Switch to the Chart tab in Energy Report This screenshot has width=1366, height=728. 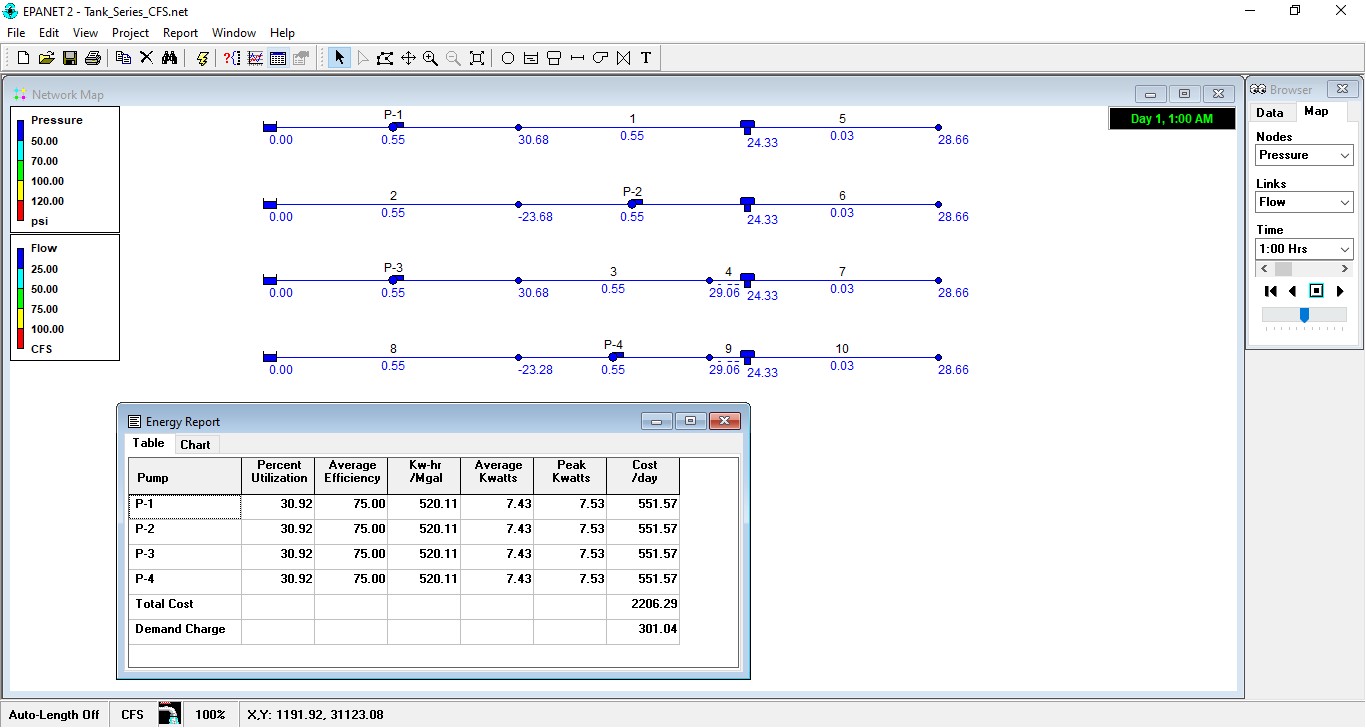(196, 444)
